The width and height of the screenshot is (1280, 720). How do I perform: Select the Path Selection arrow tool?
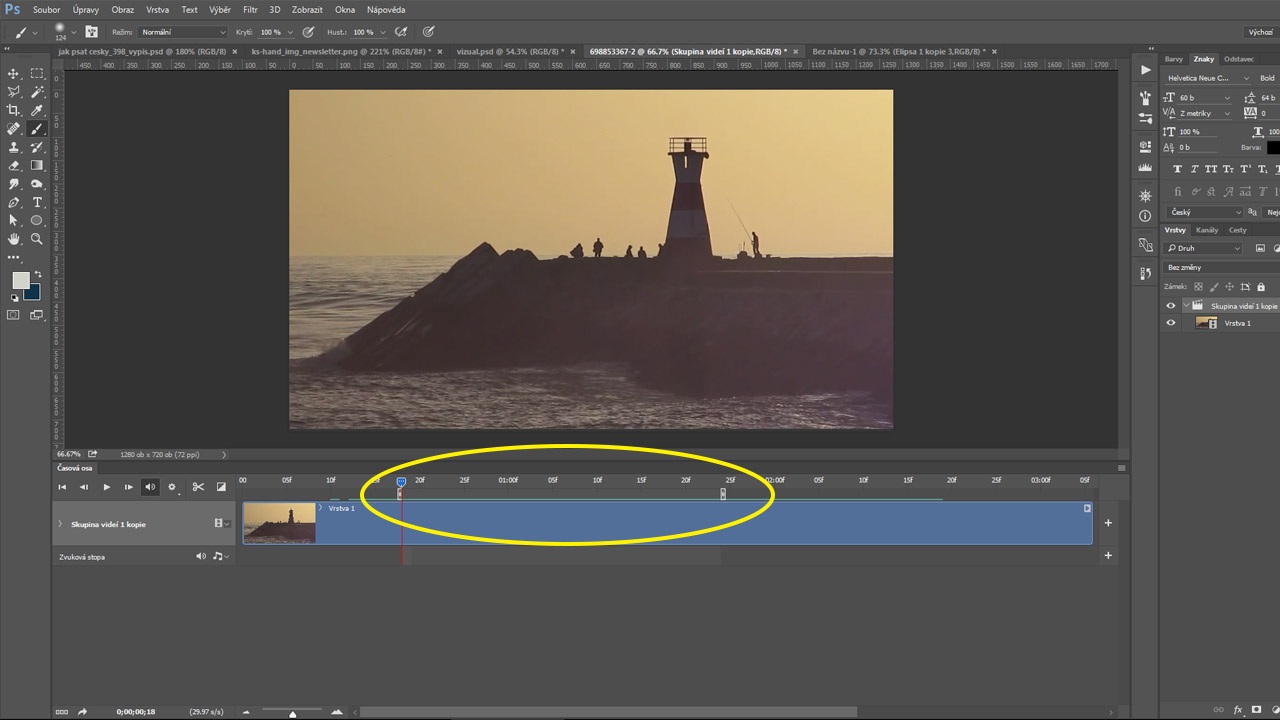14,220
